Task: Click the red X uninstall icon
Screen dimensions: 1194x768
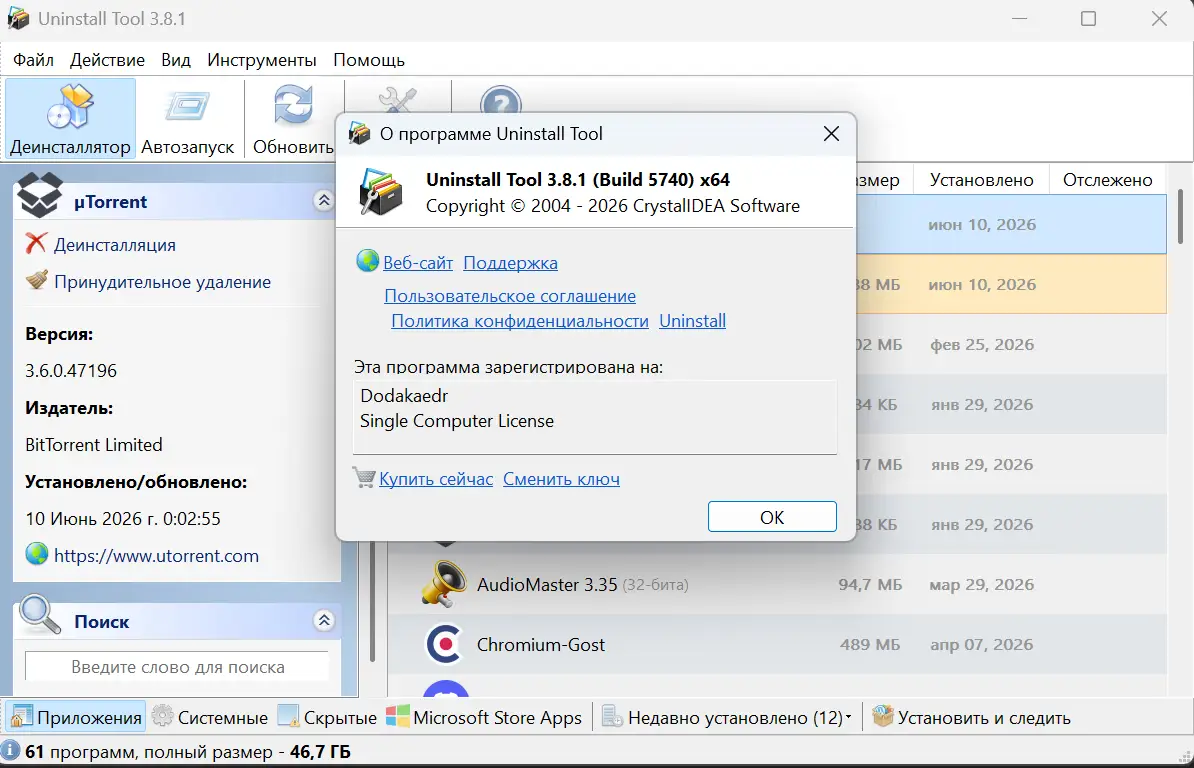Action: click(x=36, y=244)
